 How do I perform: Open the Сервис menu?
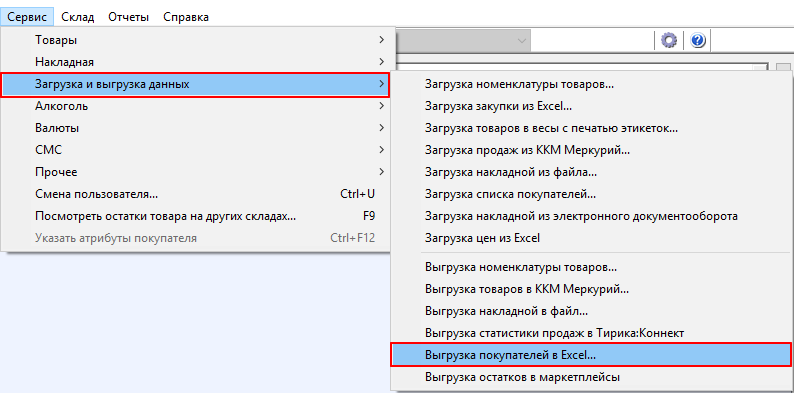[27, 17]
